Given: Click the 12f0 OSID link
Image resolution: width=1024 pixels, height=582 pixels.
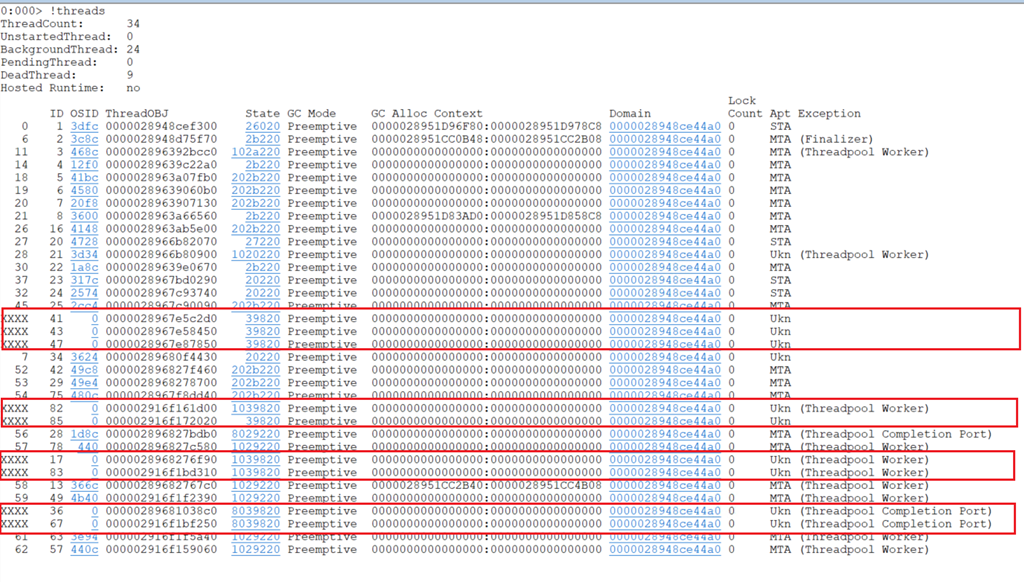Looking at the screenshot, I should [x=85, y=165].
